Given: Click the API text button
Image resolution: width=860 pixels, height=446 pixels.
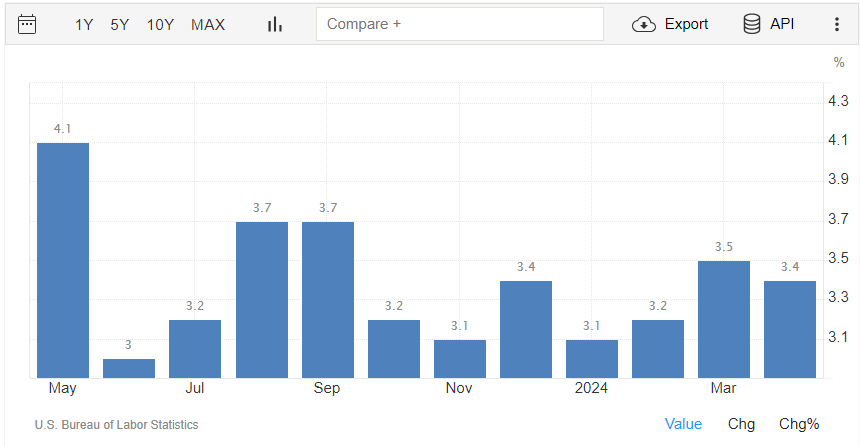Looking at the screenshot, I should pyautogui.click(x=782, y=24).
